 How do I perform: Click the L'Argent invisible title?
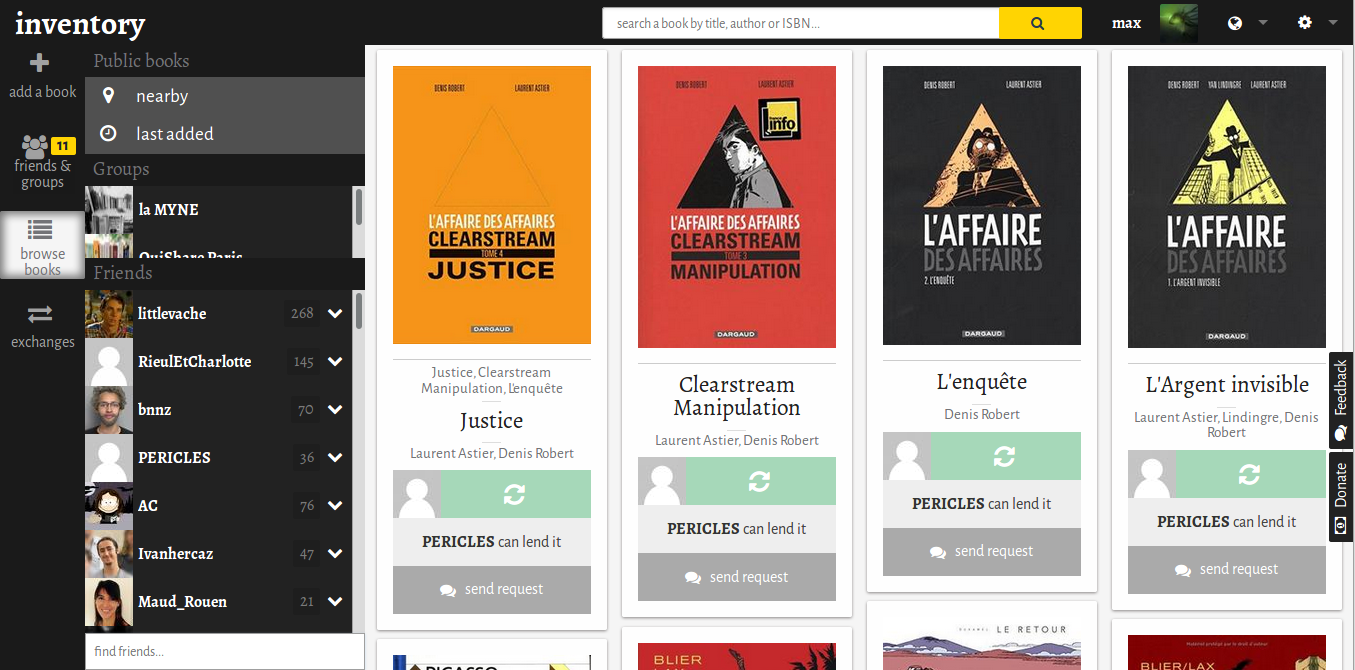(x=1227, y=385)
